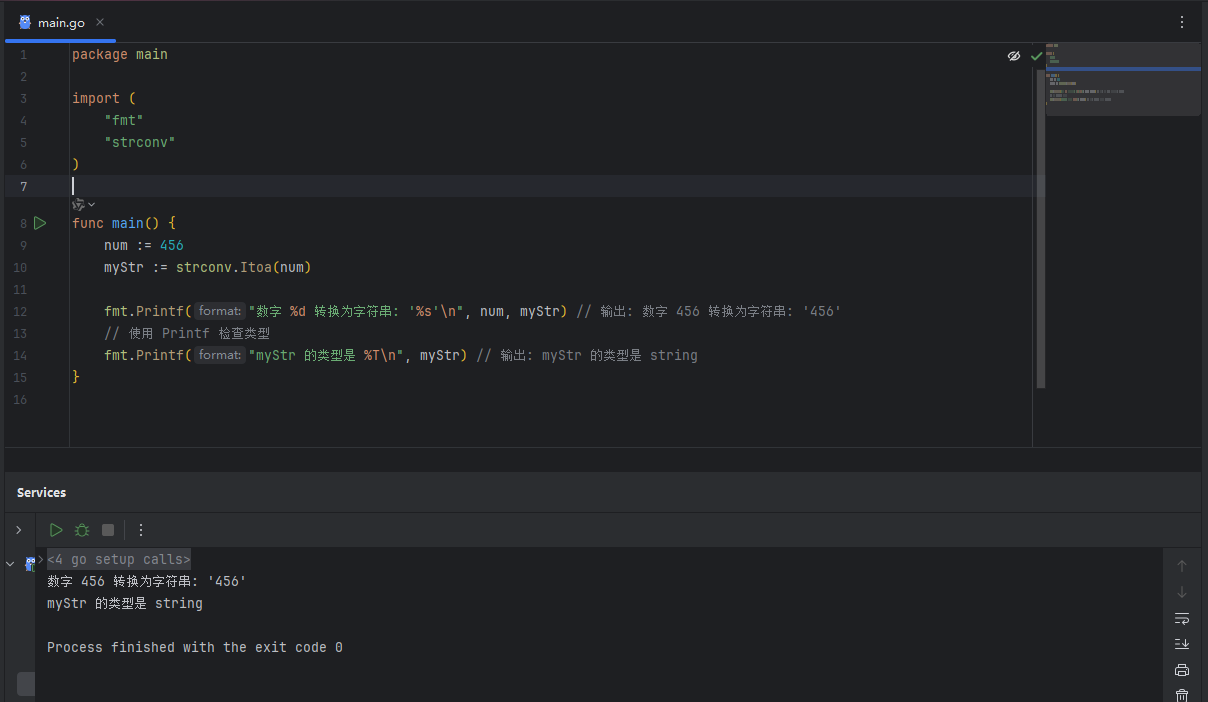
Task: Run main function from the gutter arrow
Action: (40, 223)
